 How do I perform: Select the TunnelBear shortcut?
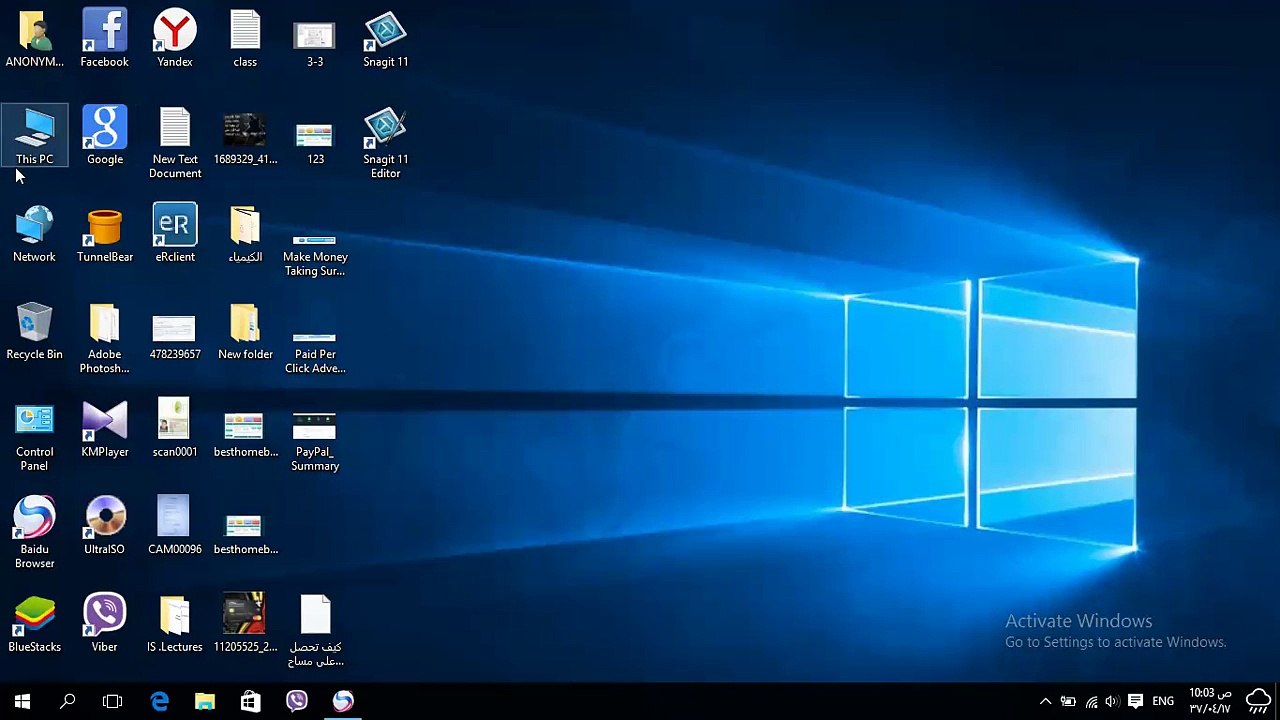coord(105,234)
